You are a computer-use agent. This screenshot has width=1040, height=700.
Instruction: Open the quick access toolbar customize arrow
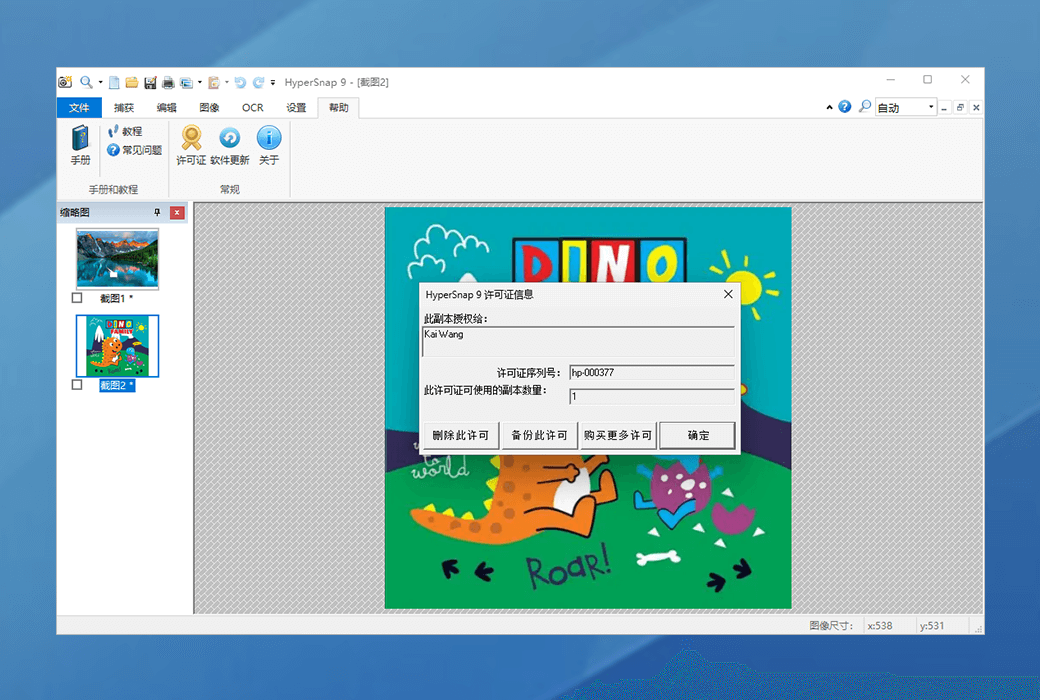(273, 82)
